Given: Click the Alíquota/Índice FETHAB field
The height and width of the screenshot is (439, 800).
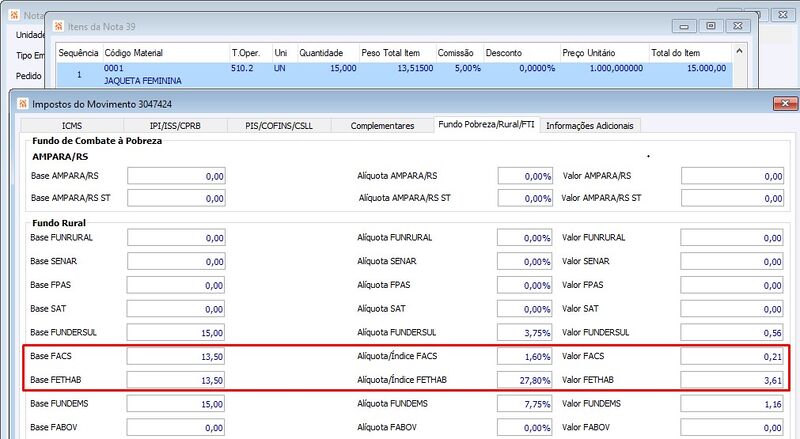Looking at the screenshot, I should (524, 380).
